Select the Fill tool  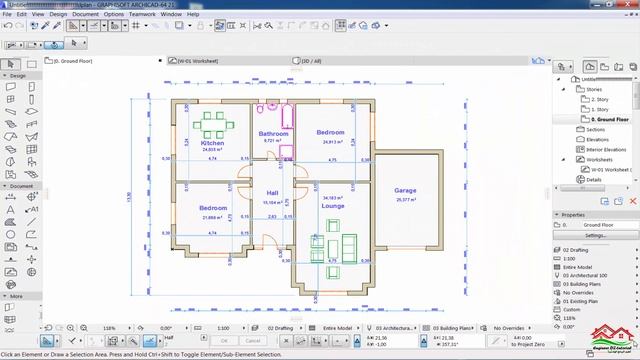(11, 222)
